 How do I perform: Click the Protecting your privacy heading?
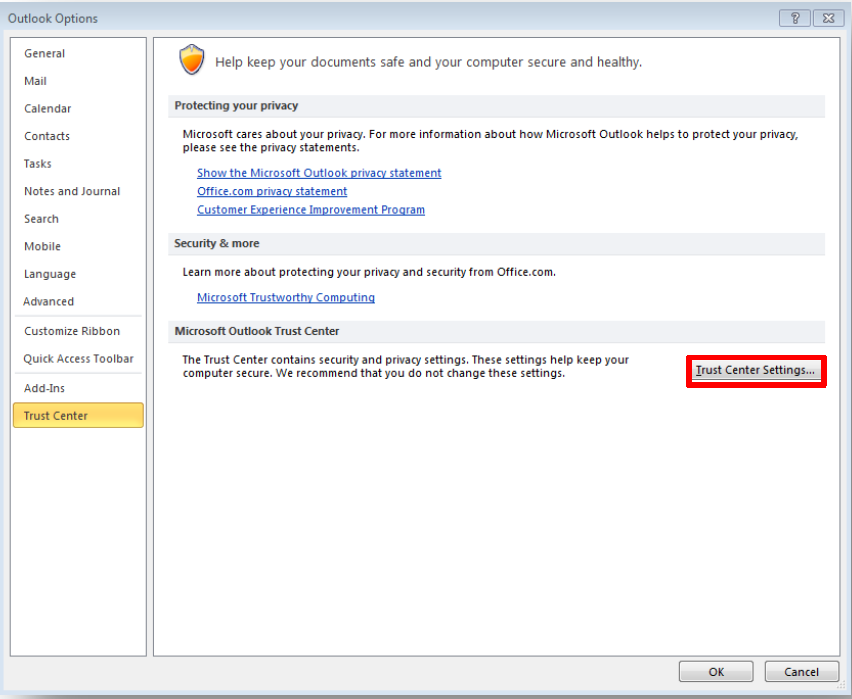coord(236,105)
